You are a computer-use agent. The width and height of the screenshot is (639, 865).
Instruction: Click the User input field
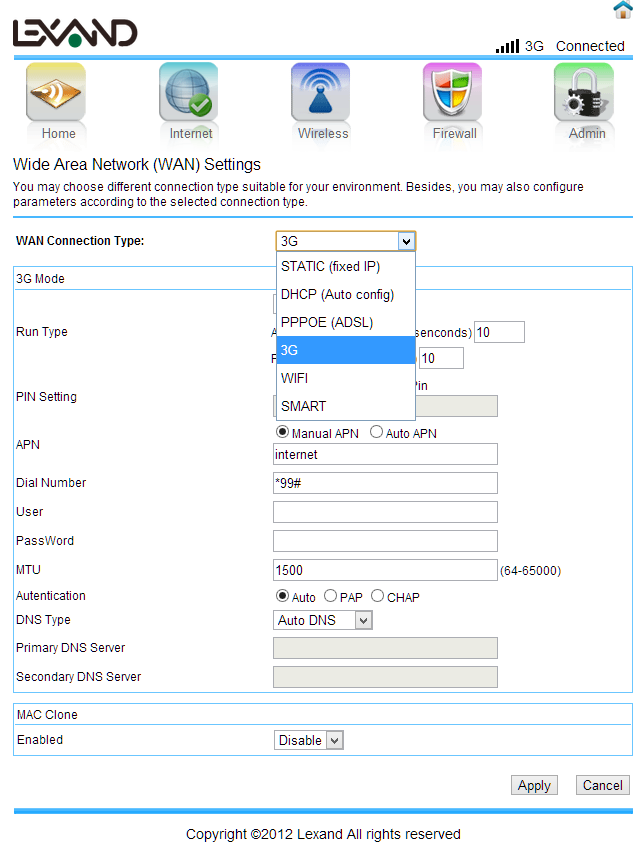385,512
